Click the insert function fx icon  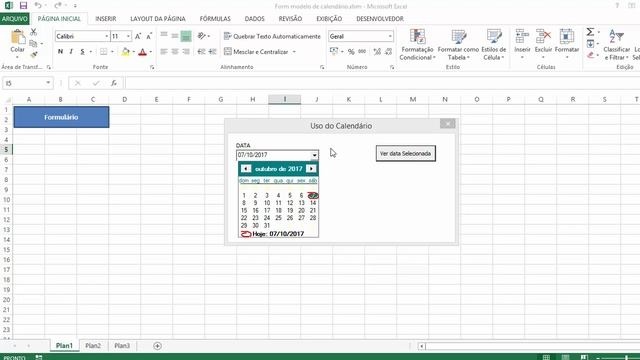coord(114,83)
